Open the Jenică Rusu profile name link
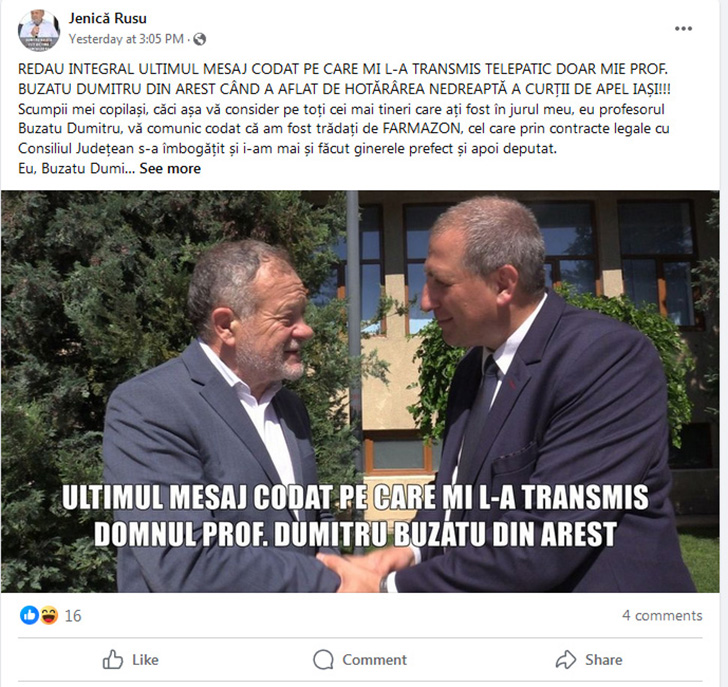This screenshot has height=687, width=728. pos(108,18)
